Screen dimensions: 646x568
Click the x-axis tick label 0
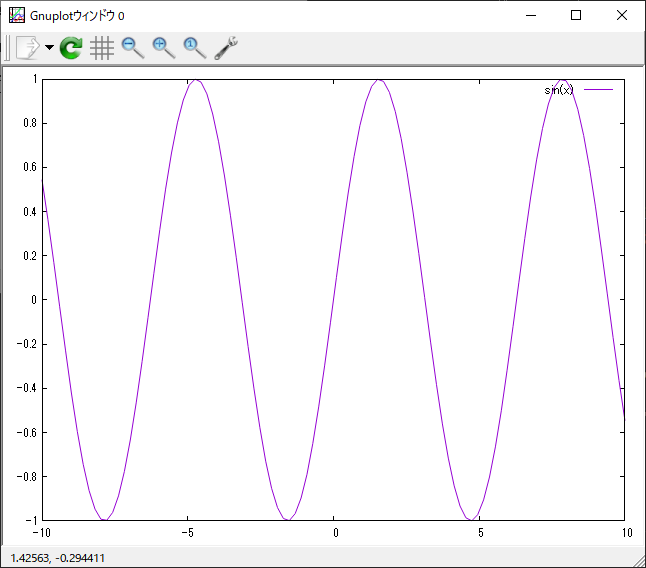335,532
